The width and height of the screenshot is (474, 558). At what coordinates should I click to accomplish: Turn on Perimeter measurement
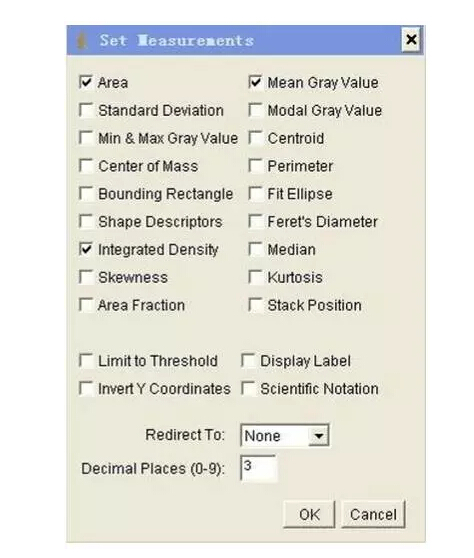pyautogui.click(x=256, y=165)
